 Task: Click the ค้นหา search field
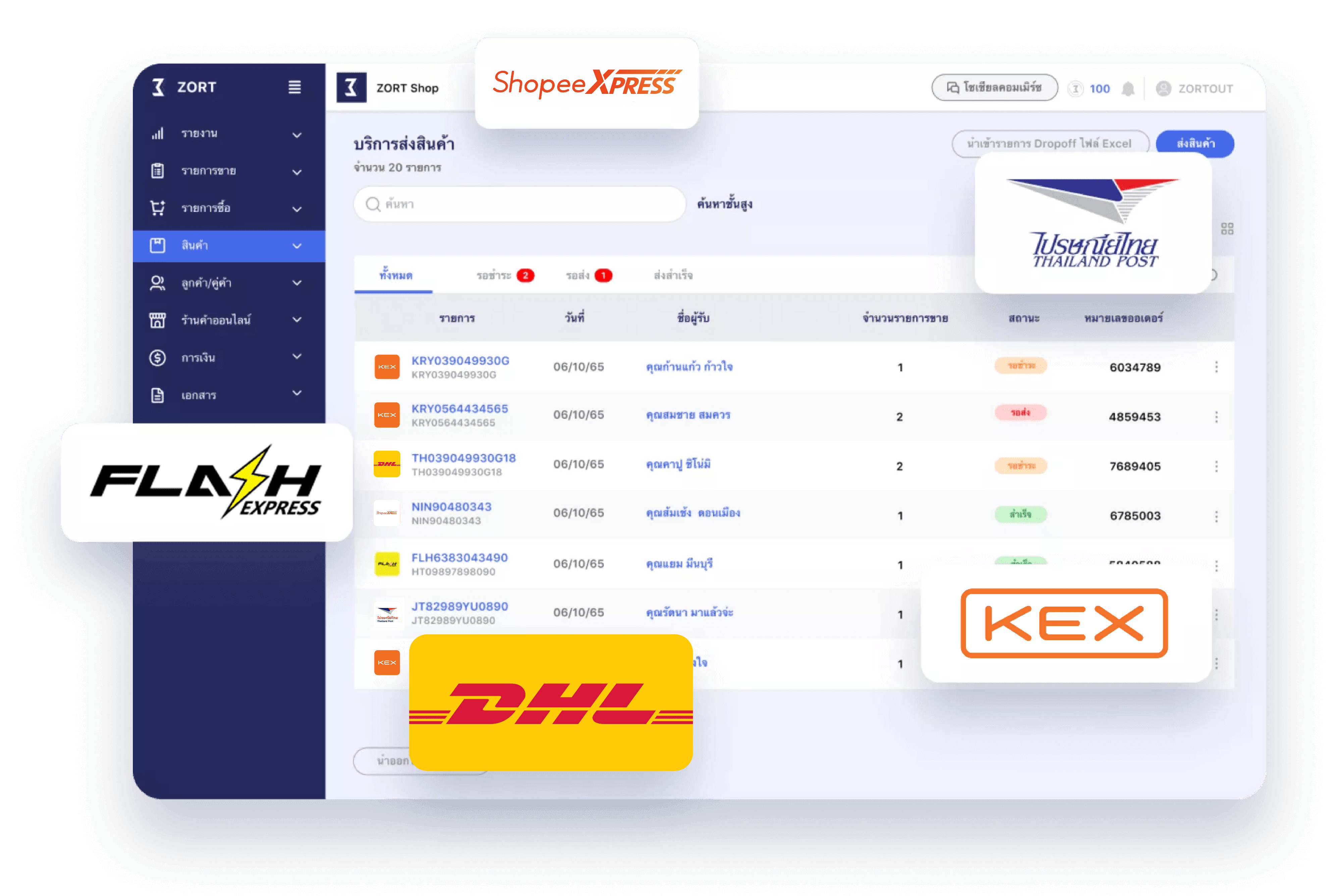point(520,204)
